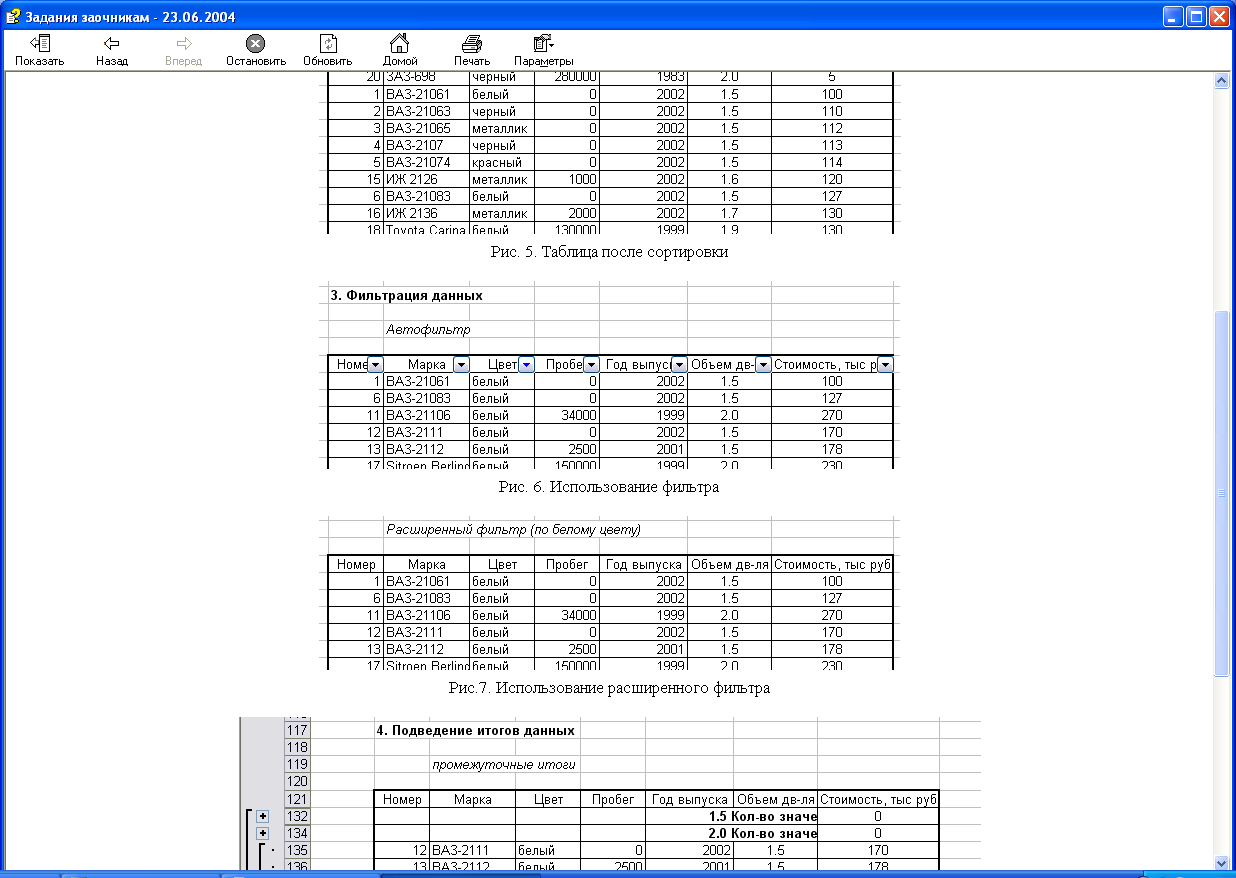Viewport: 1236px width, 878px height.
Task: Click heading '3. Фильтрация данных'
Action: (406, 295)
